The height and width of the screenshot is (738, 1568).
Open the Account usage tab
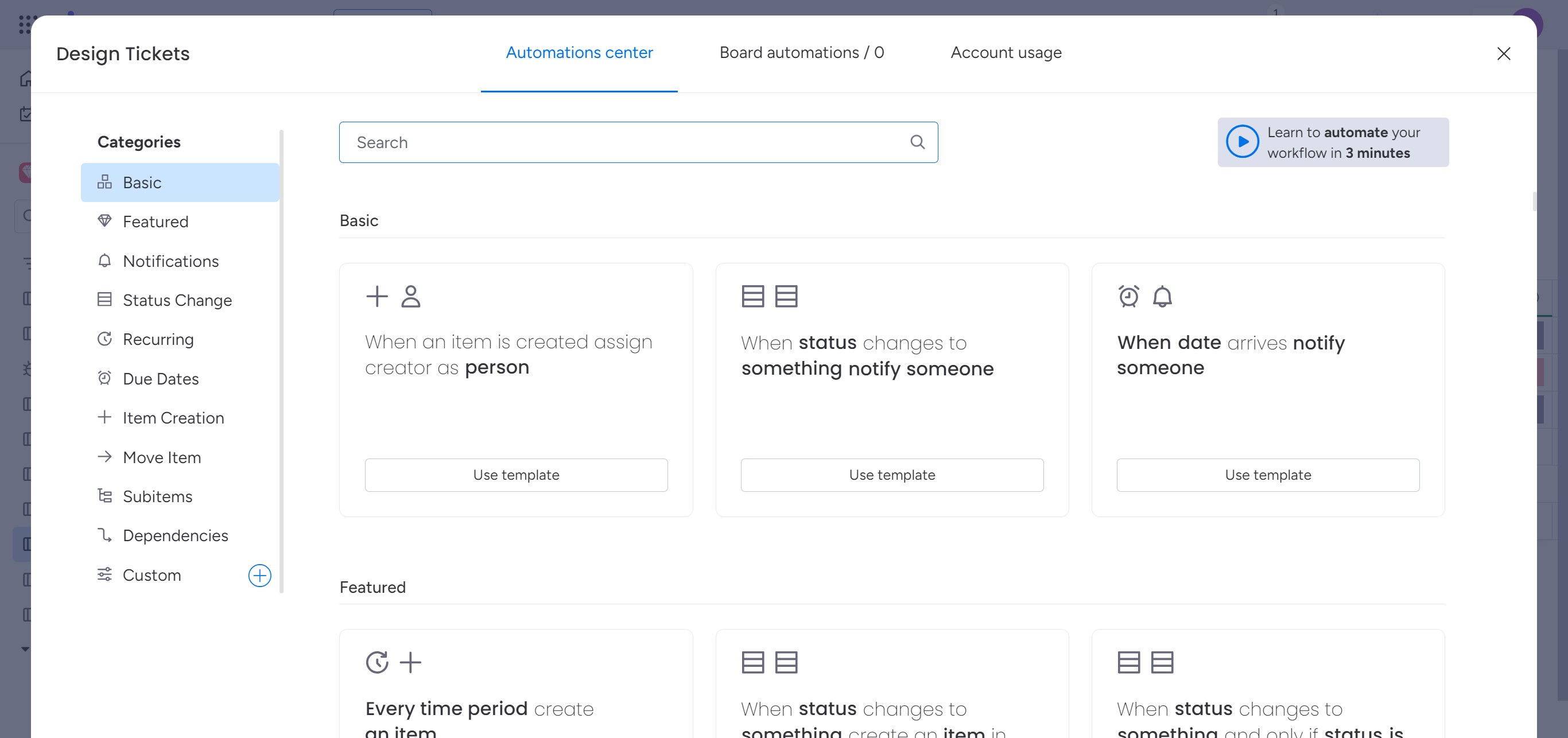(x=1006, y=53)
